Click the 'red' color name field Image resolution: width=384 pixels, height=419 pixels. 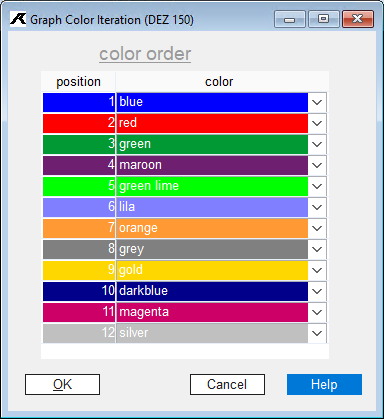212,123
